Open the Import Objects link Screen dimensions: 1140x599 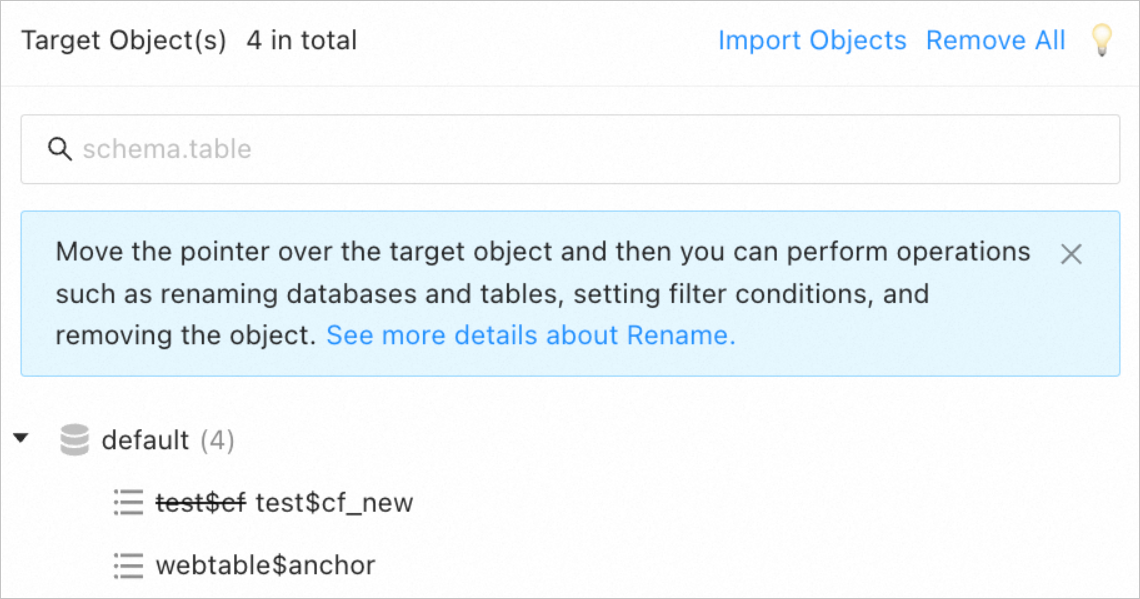812,41
